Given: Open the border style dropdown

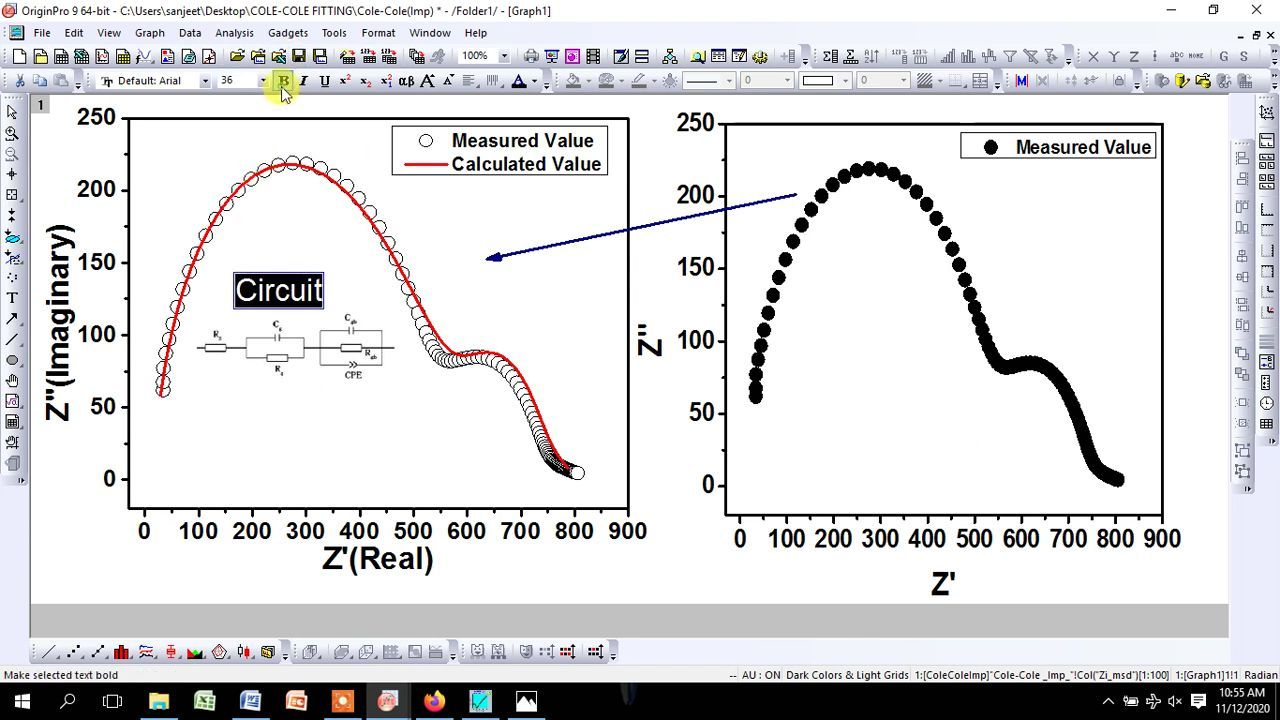Looking at the screenshot, I should [x=825, y=81].
